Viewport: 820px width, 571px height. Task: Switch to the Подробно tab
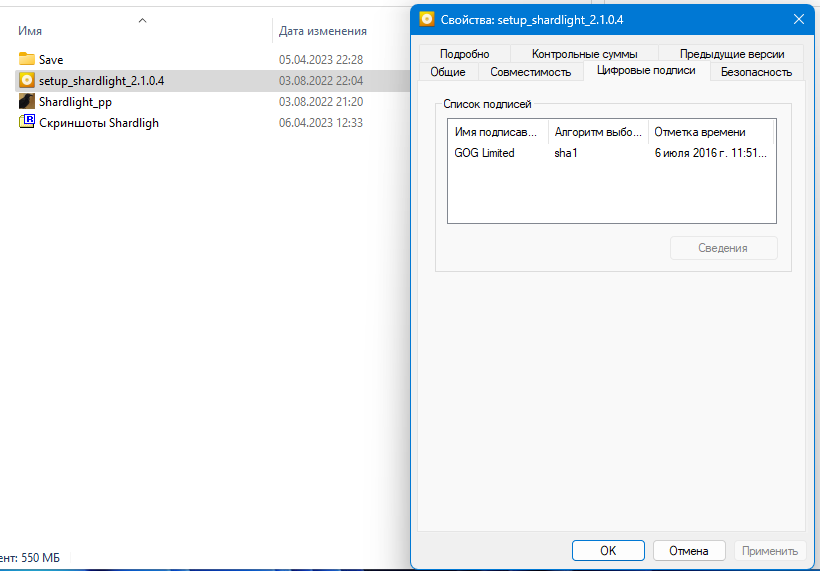tap(464, 53)
